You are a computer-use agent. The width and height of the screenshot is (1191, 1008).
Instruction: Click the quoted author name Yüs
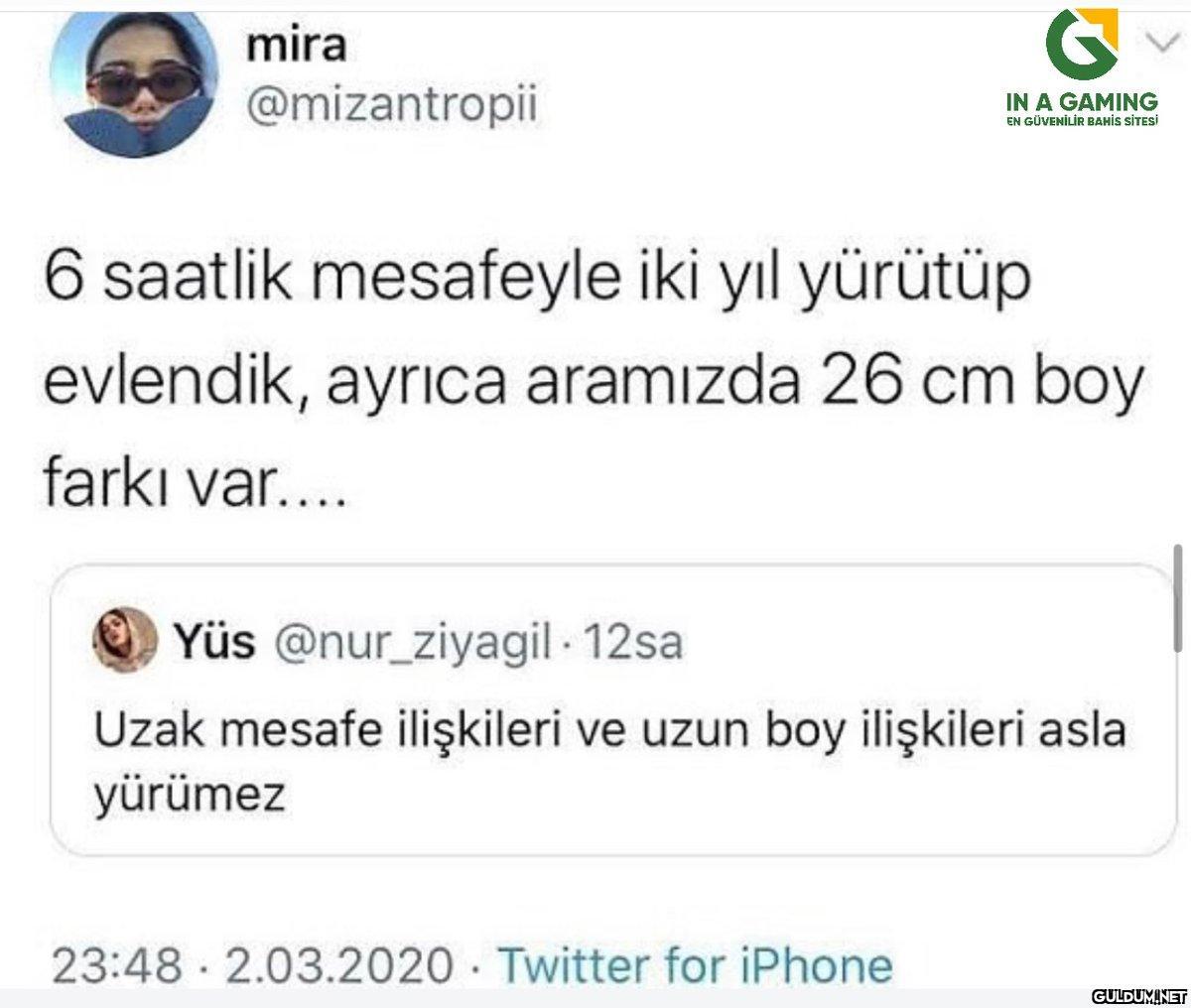tap(215, 643)
